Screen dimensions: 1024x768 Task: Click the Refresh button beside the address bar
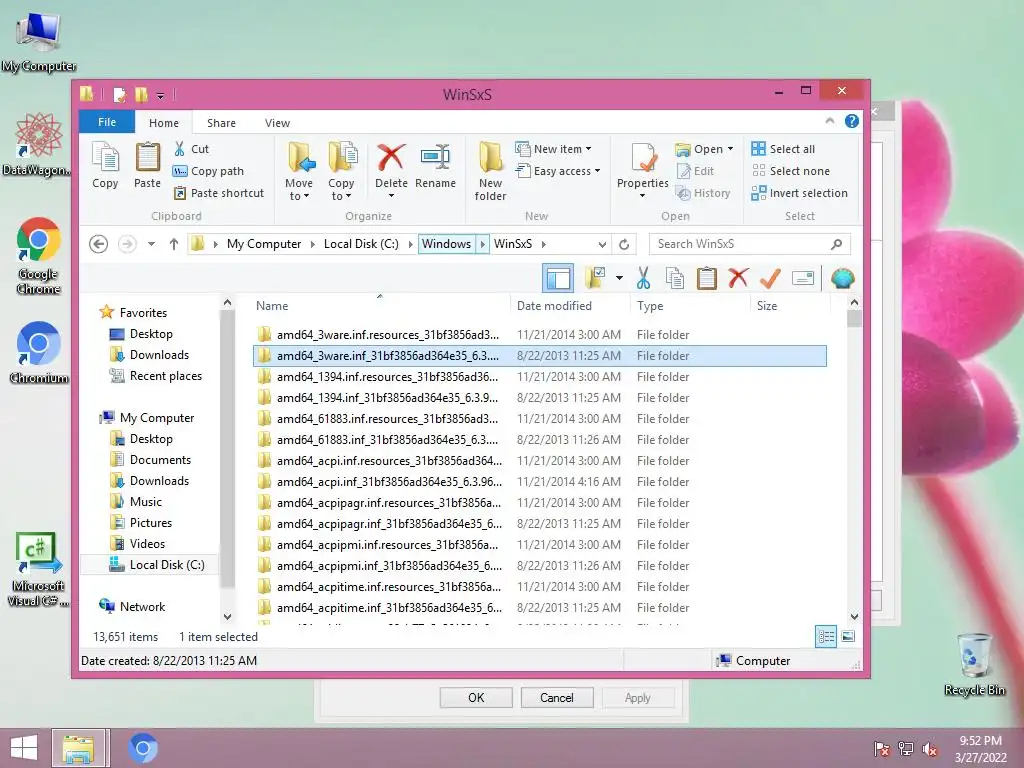pyautogui.click(x=624, y=244)
